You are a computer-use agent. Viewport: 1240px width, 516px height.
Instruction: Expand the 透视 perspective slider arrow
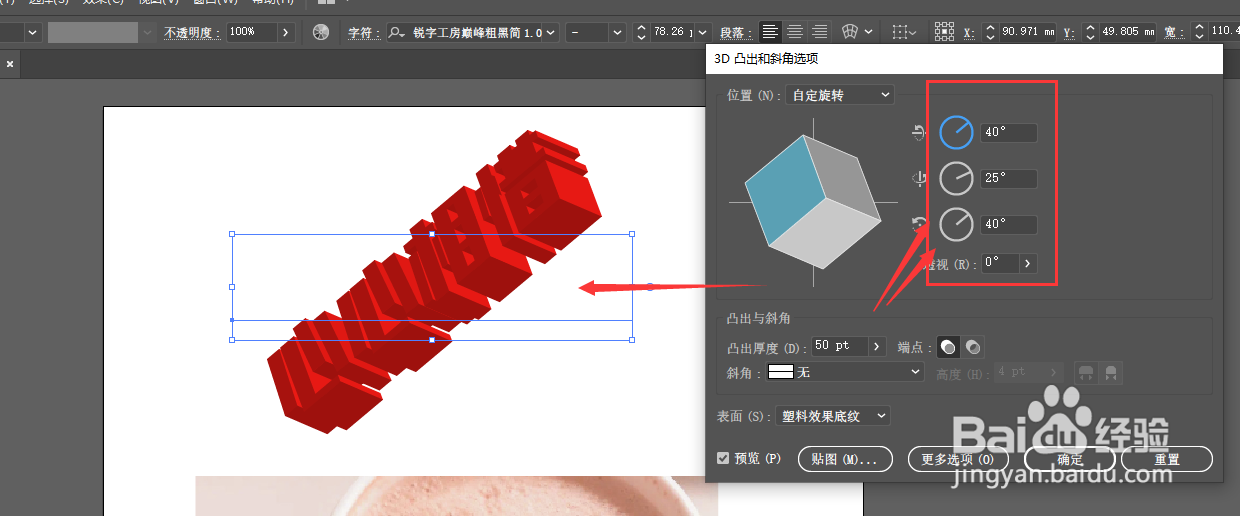pos(1028,263)
